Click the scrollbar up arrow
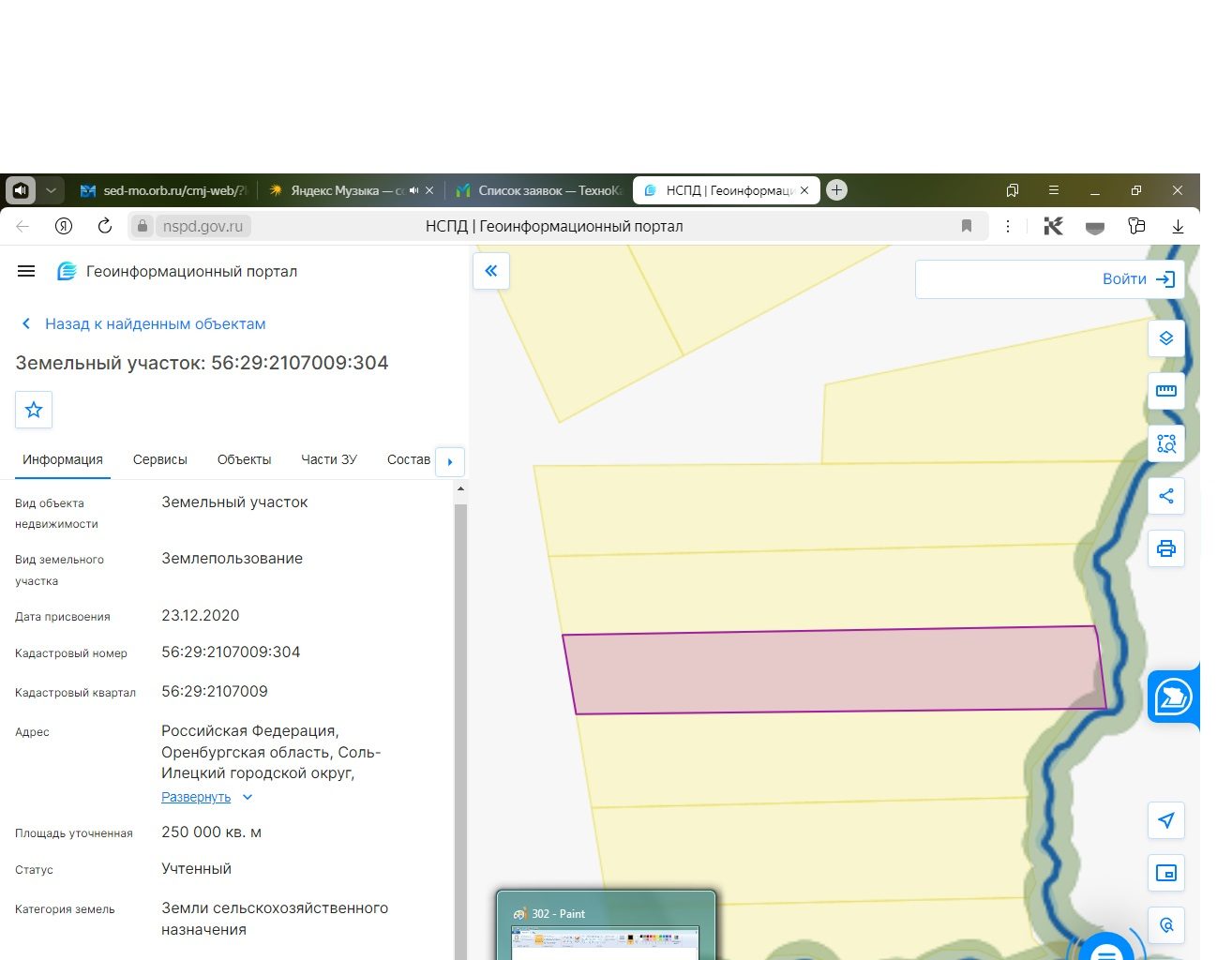Viewport: 1232px width, 960px height. (460, 488)
